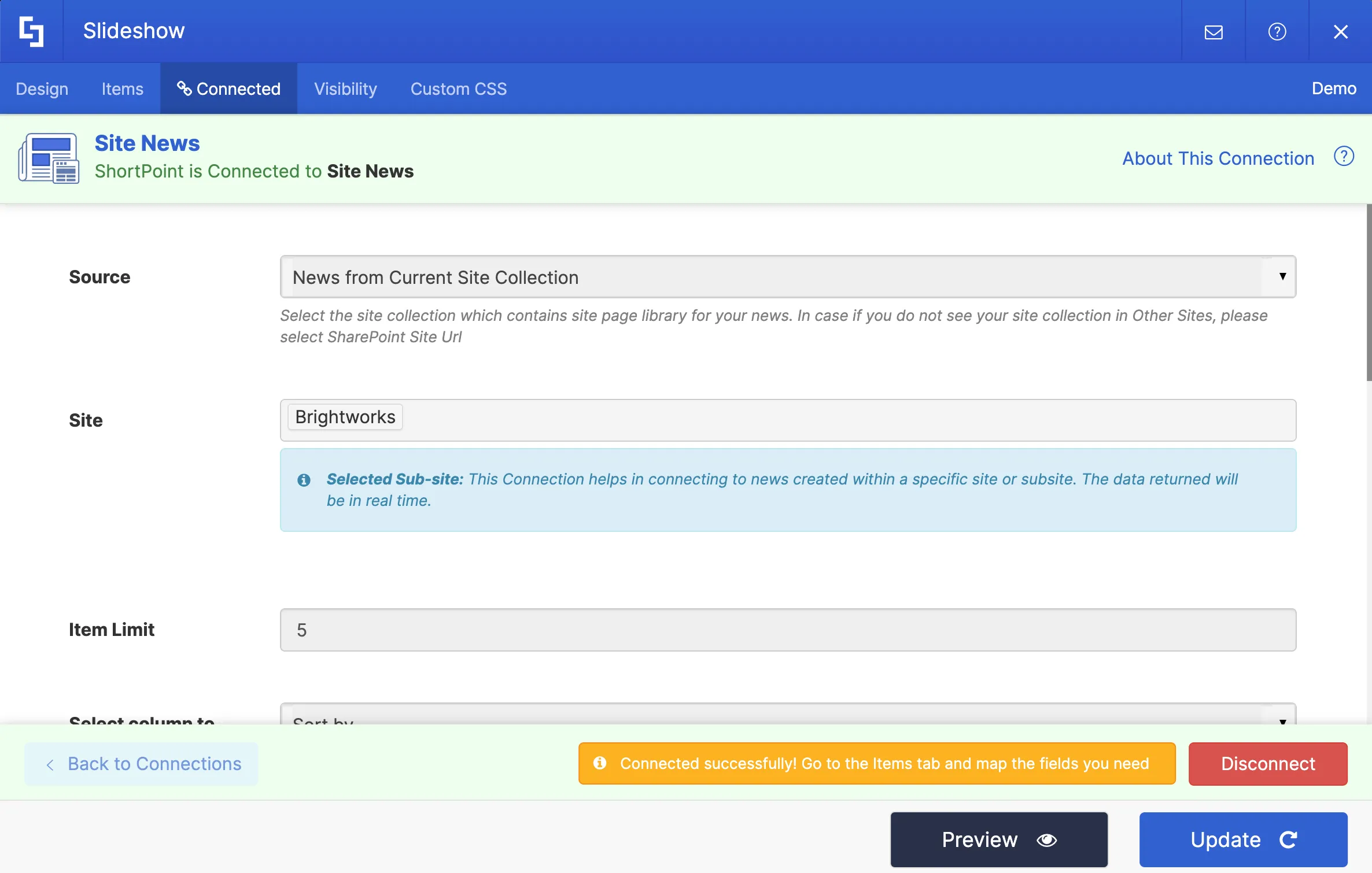Switch to the Design tab
The image size is (1372, 873).
pos(42,88)
